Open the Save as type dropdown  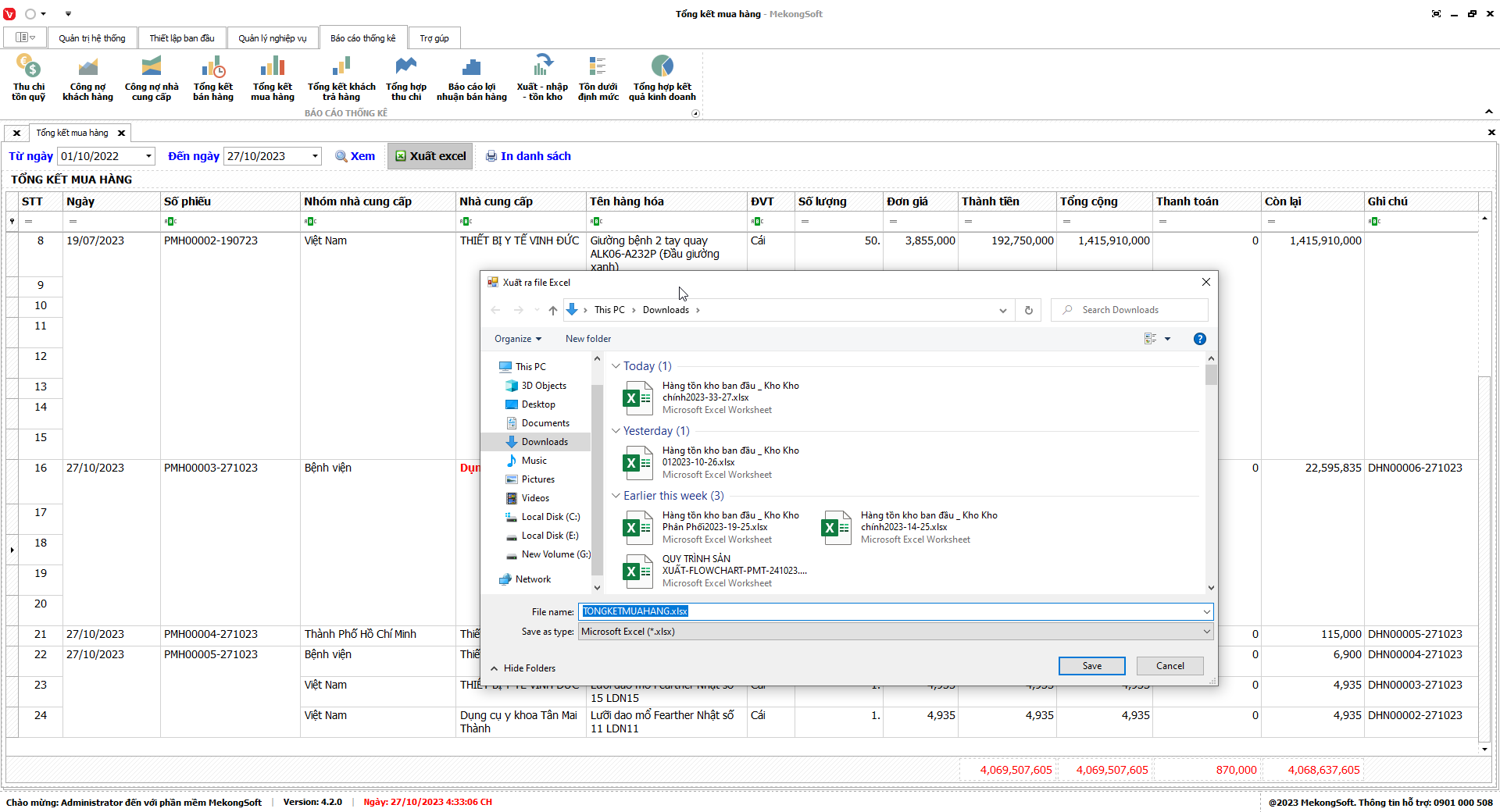tap(895, 632)
